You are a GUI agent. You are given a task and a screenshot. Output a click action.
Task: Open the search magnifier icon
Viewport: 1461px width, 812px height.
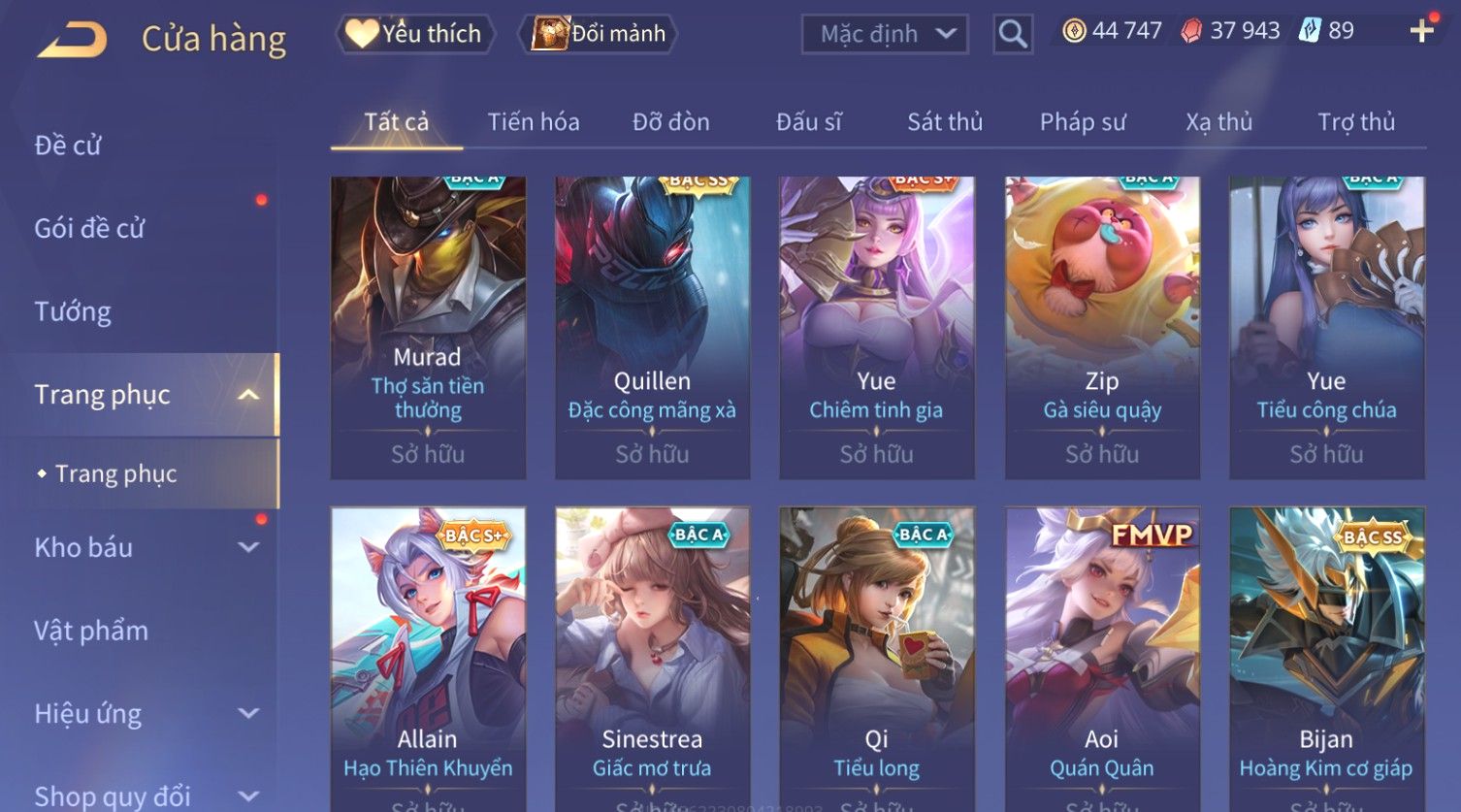click(1013, 35)
